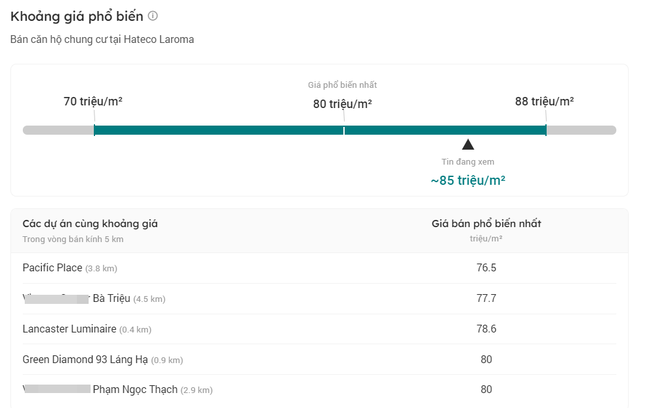The height and width of the screenshot is (408, 645).
Task: Click the Khoảng giá phổ biến heading
Action: 76,17
